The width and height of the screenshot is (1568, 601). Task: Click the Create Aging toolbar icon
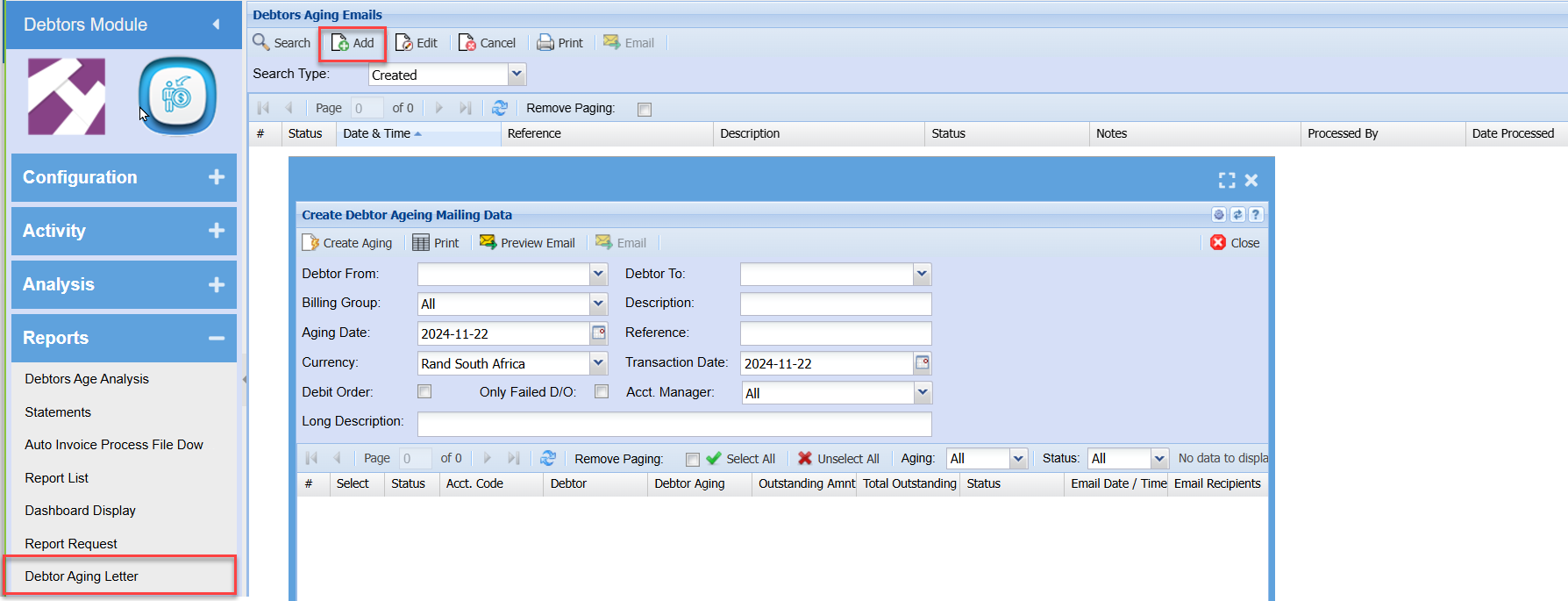pos(347,243)
